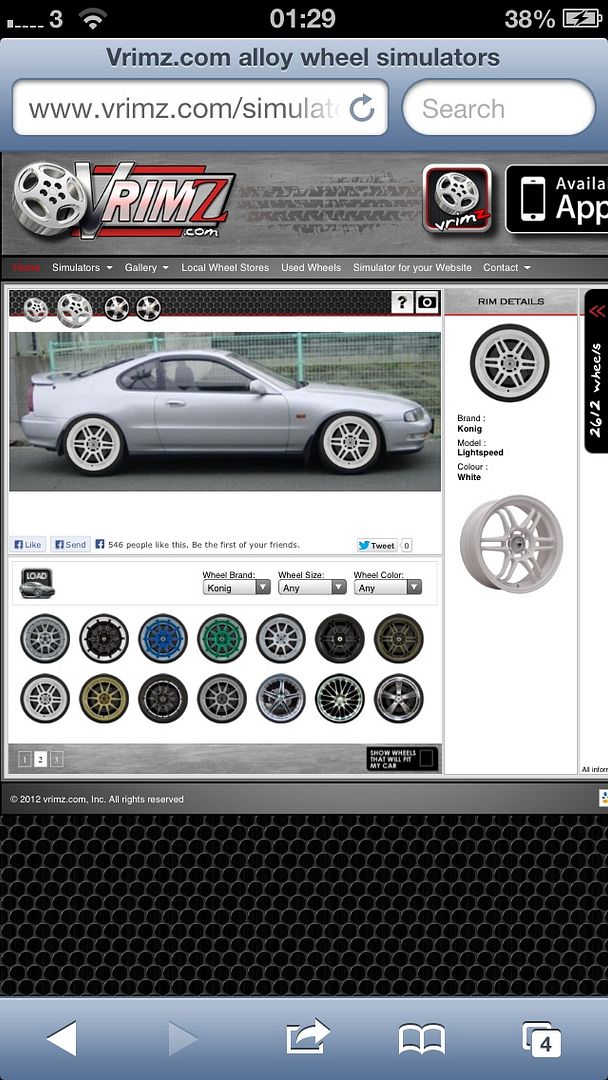Expand the 2612 wheels side panel

[x=596, y=371]
